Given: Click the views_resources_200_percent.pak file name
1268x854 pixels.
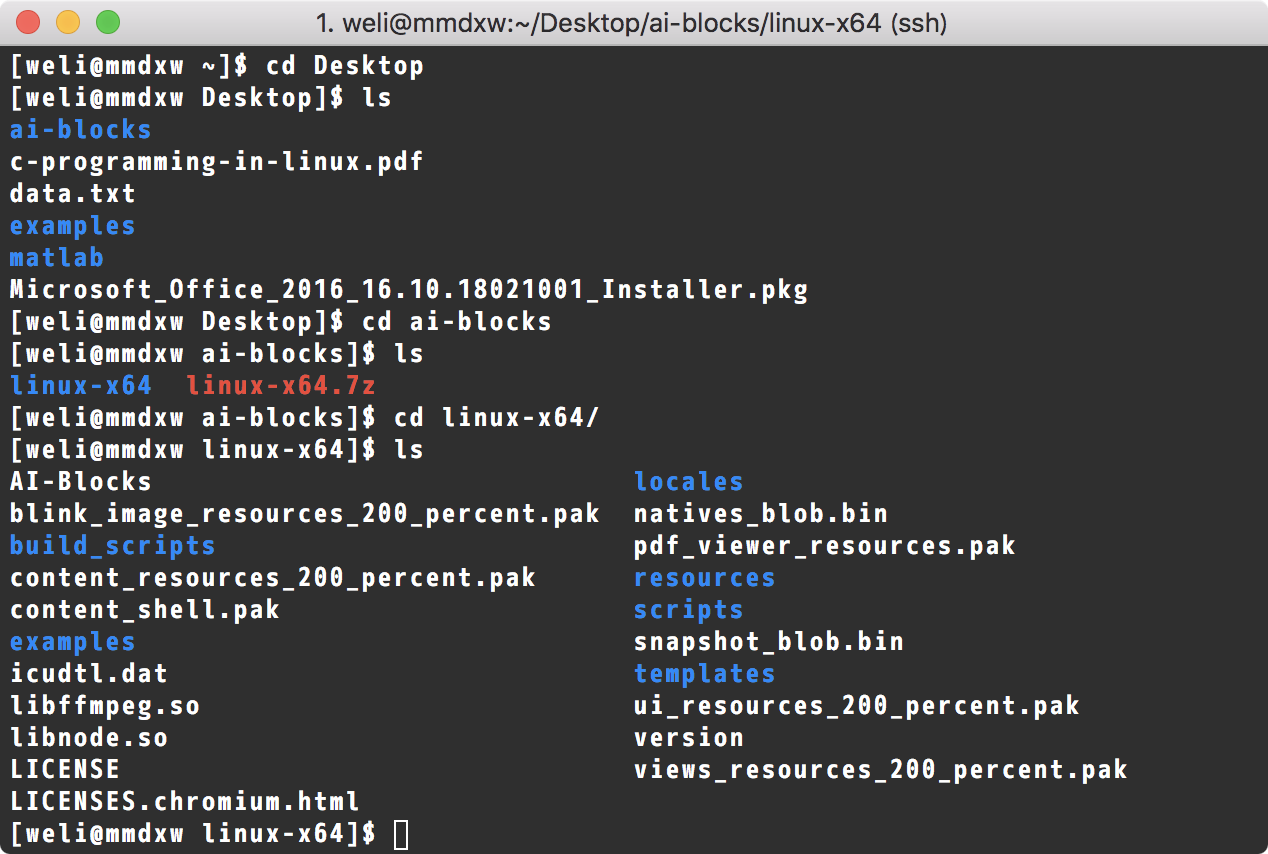Looking at the screenshot, I should point(881,770).
